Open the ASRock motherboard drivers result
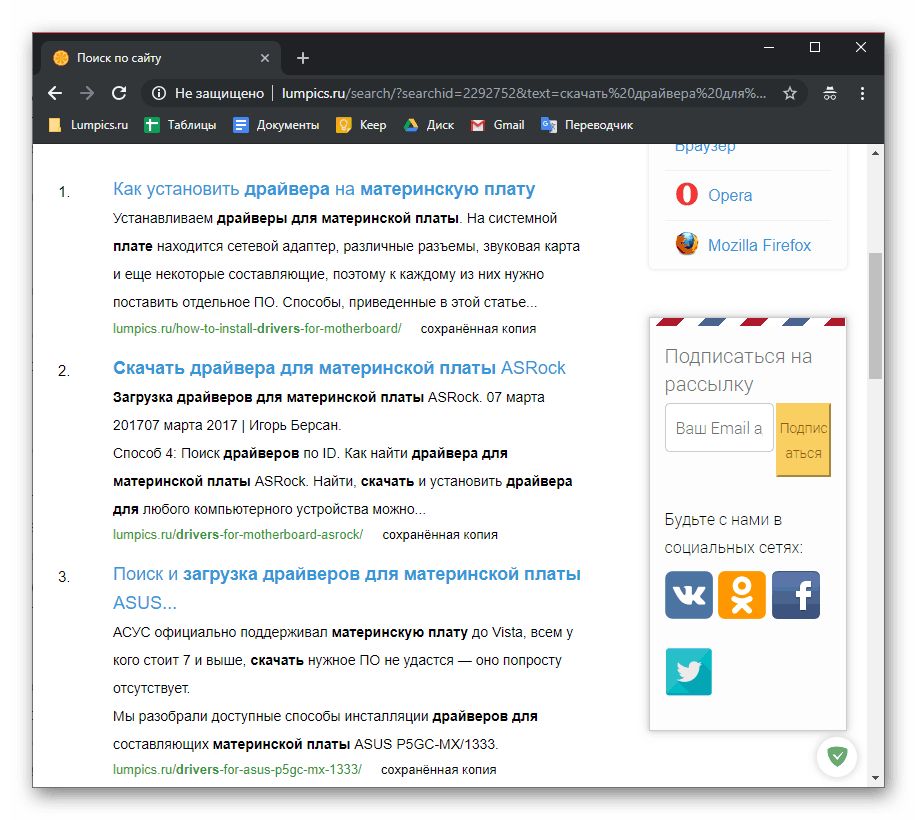The width and height of the screenshot is (917, 820). 339,368
